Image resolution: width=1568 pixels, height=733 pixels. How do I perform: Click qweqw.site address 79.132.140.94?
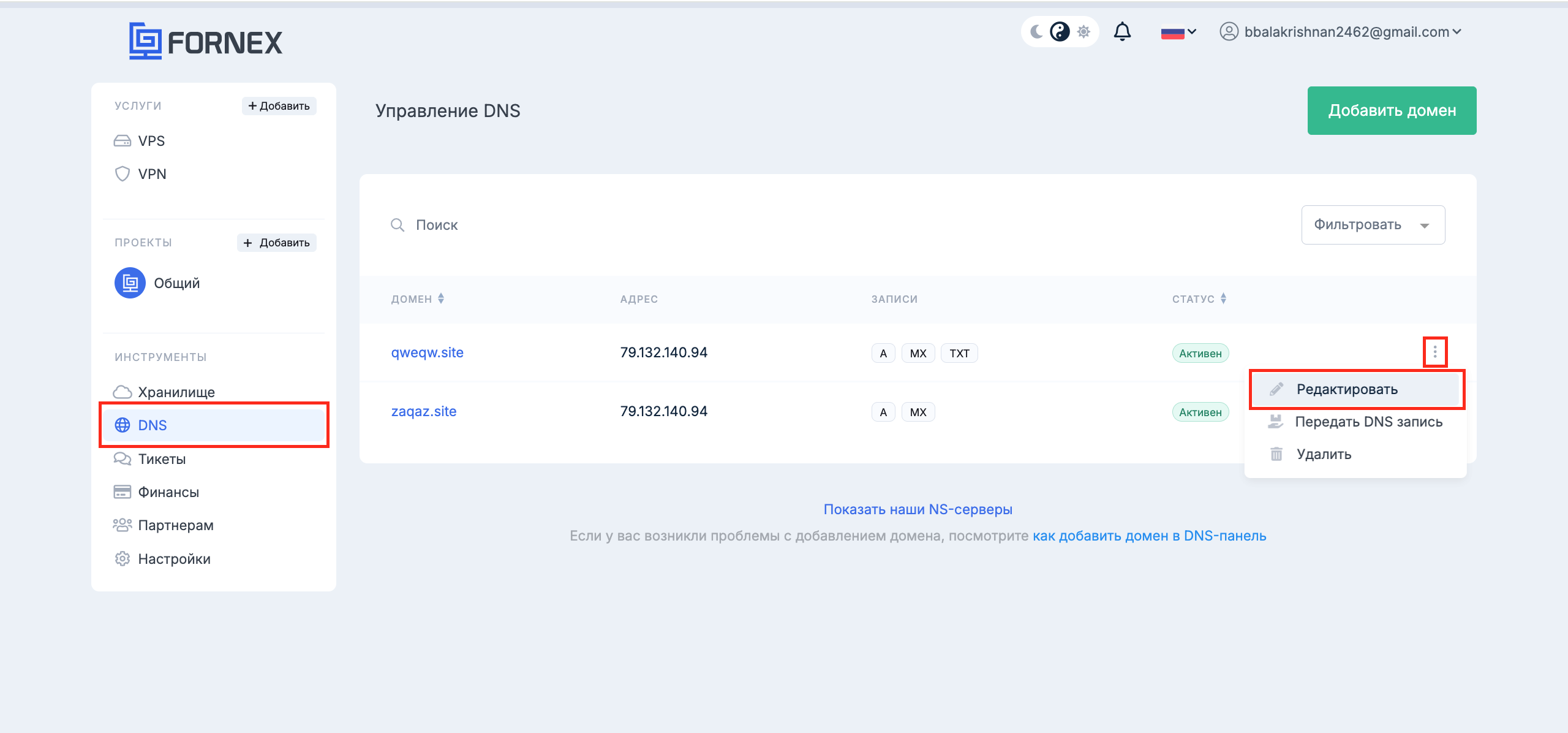coord(663,352)
